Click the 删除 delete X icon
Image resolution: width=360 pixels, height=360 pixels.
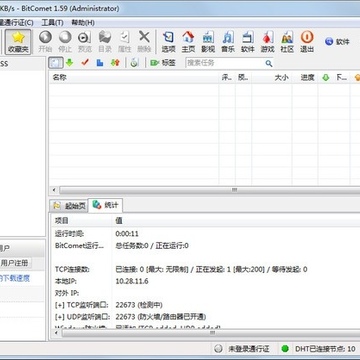tap(144, 42)
